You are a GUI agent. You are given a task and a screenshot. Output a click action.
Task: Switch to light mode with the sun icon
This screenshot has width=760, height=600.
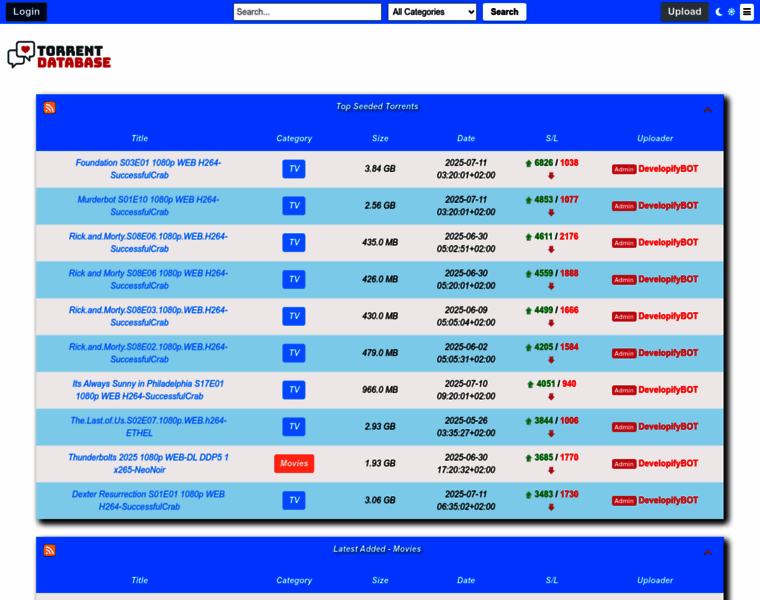point(731,12)
